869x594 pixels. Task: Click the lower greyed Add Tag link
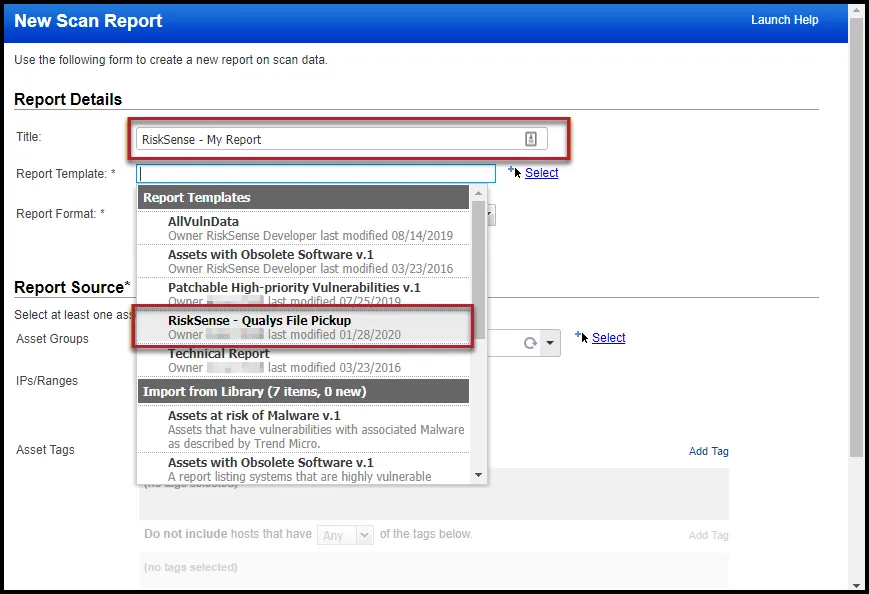pos(708,535)
